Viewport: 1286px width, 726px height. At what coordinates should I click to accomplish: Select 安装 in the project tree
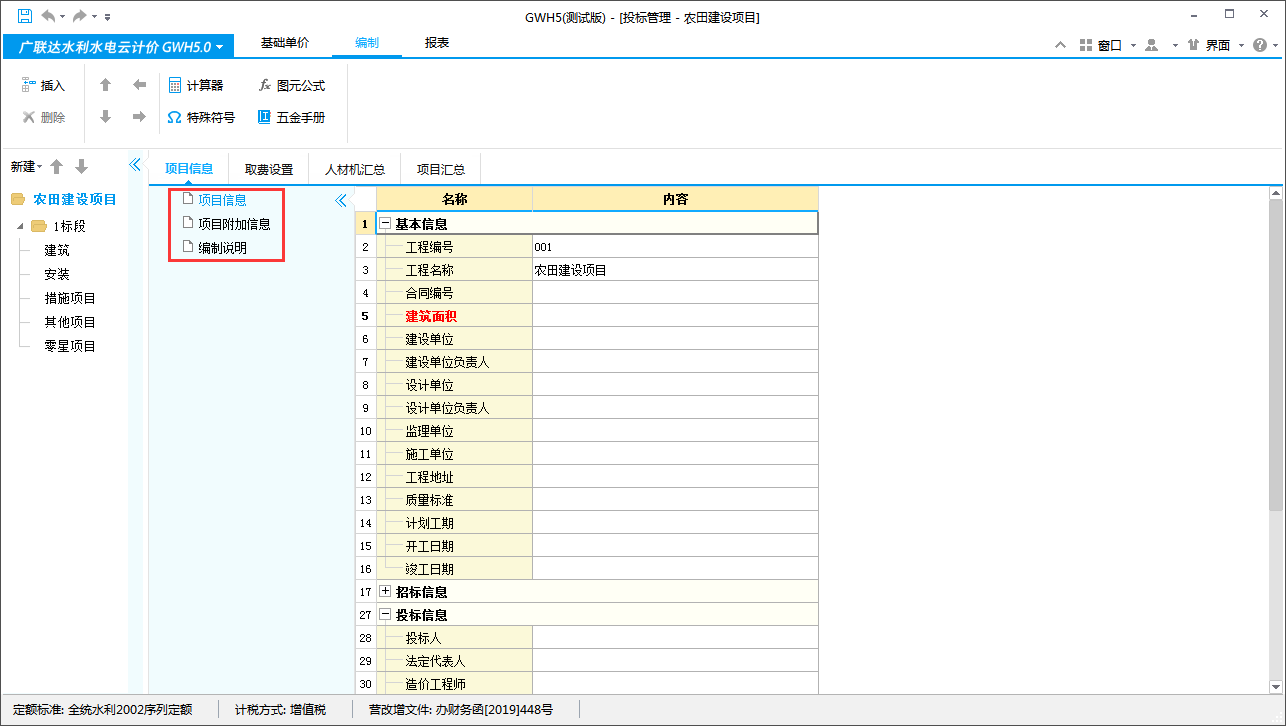(x=57, y=275)
